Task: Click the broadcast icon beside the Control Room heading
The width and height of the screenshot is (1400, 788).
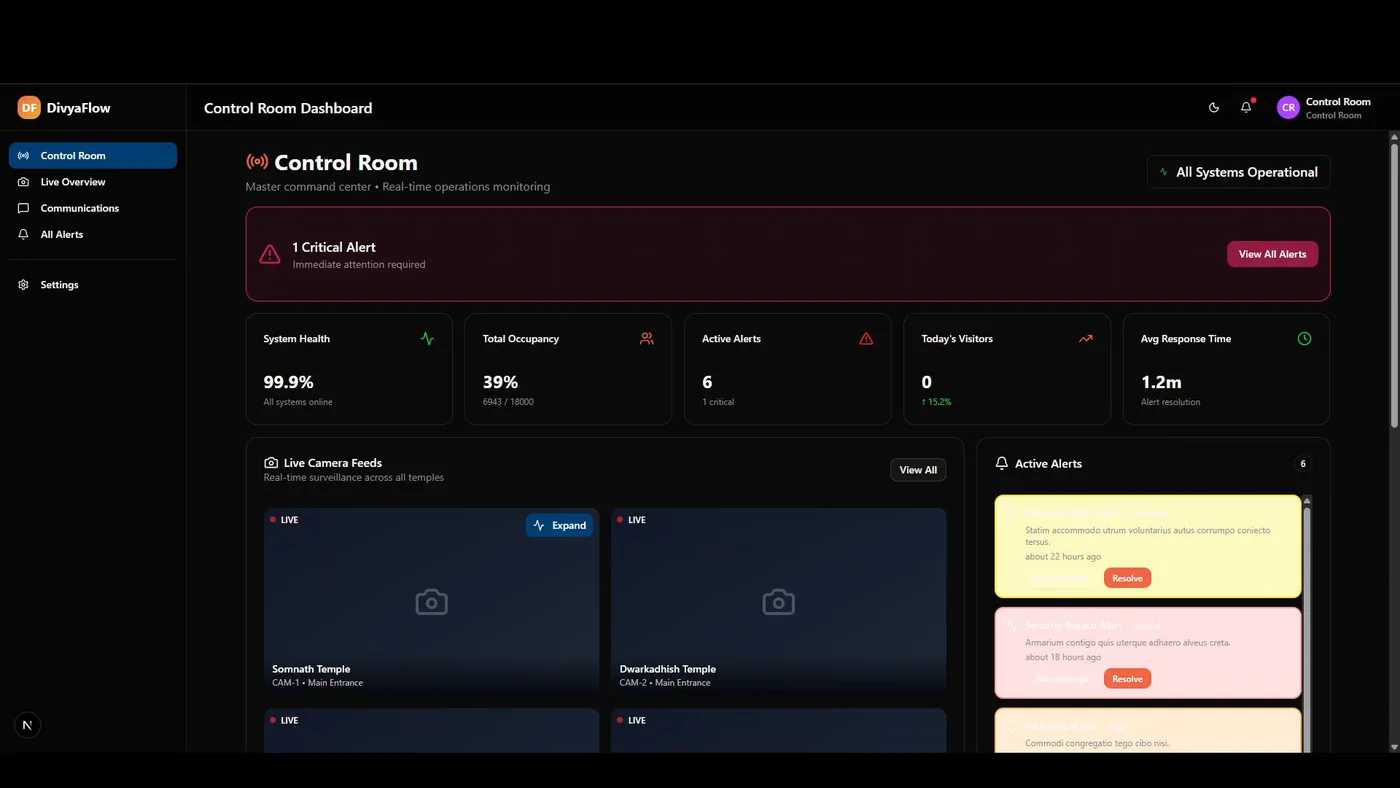Action: click(x=257, y=162)
